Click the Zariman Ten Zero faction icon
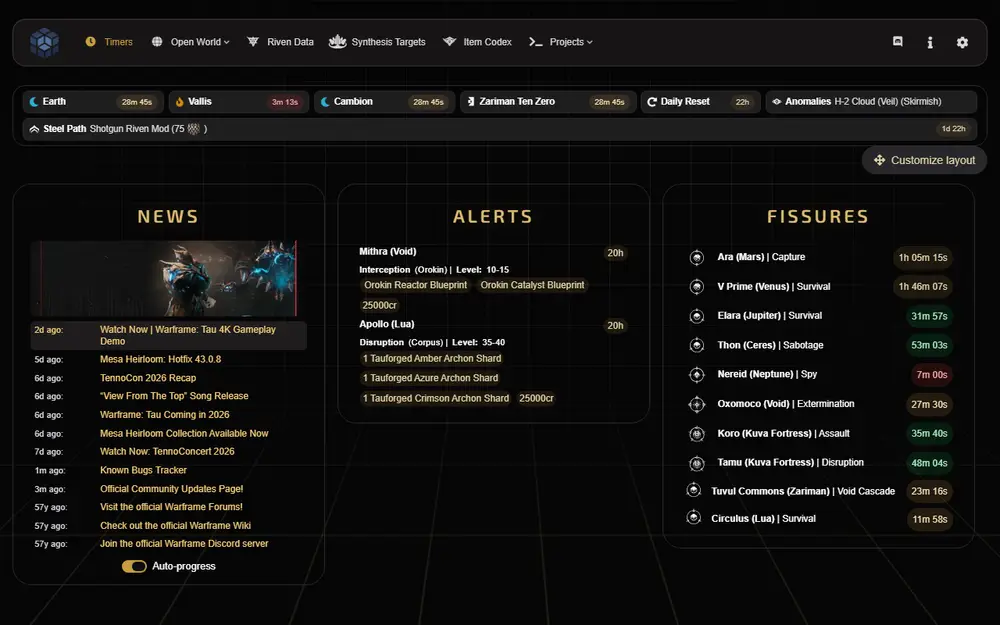Image resolution: width=1000 pixels, height=625 pixels. point(471,101)
